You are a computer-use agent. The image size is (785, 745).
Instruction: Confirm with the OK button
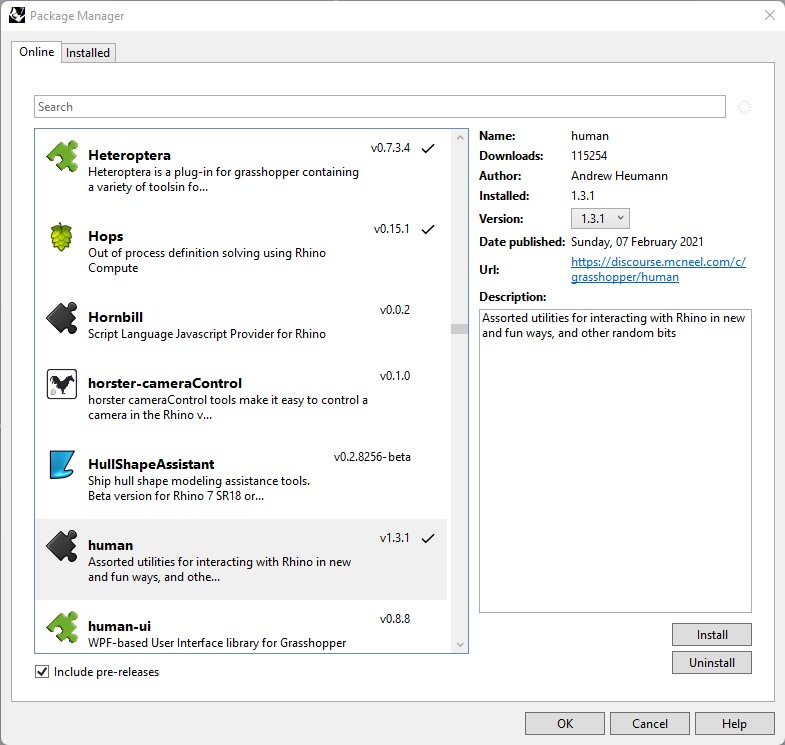click(565, 723)
